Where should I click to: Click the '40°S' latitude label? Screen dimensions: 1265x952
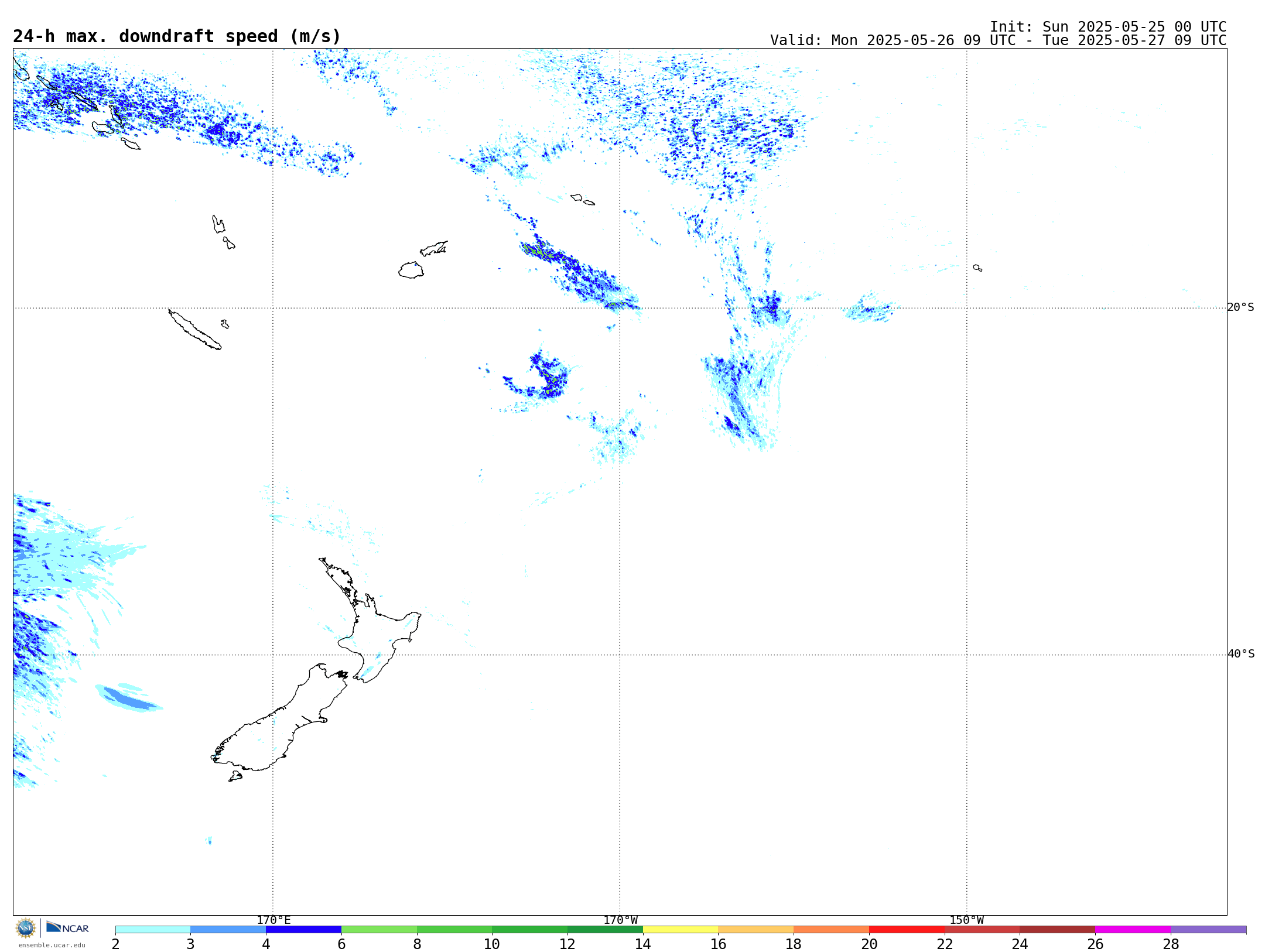point(1241,654)
